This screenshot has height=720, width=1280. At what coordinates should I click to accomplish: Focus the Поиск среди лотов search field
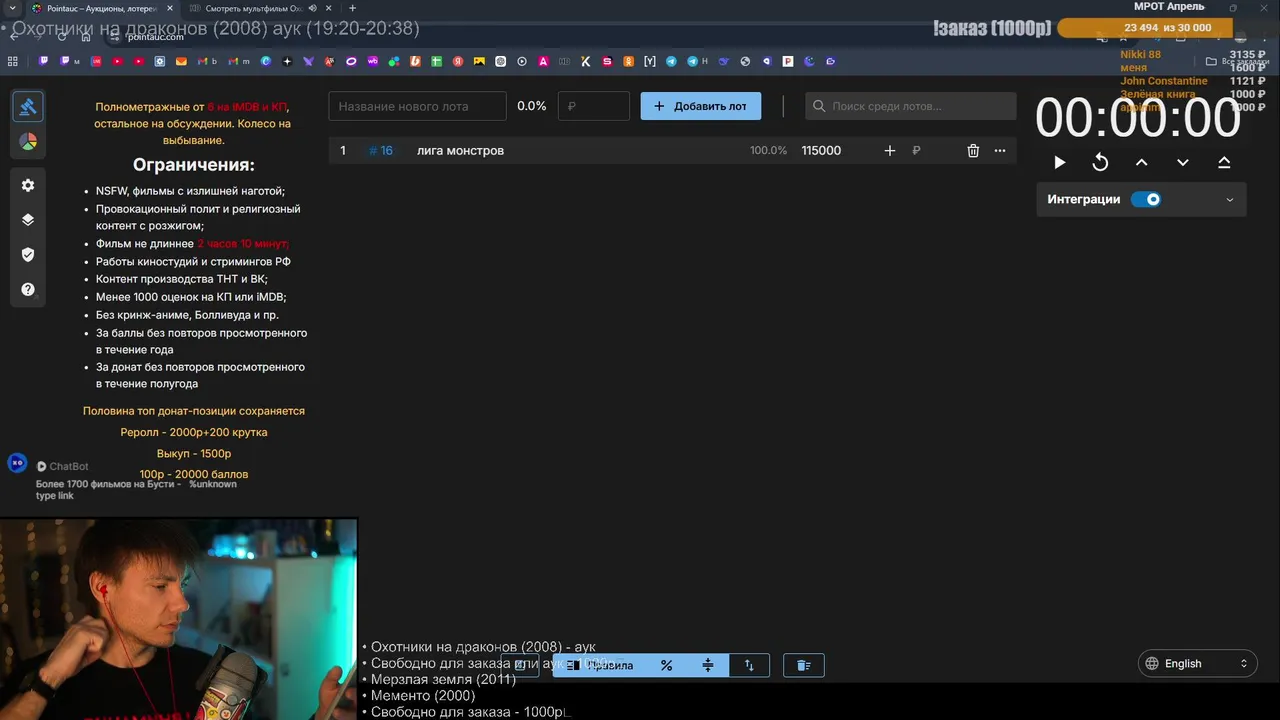[x=911, y=106]
